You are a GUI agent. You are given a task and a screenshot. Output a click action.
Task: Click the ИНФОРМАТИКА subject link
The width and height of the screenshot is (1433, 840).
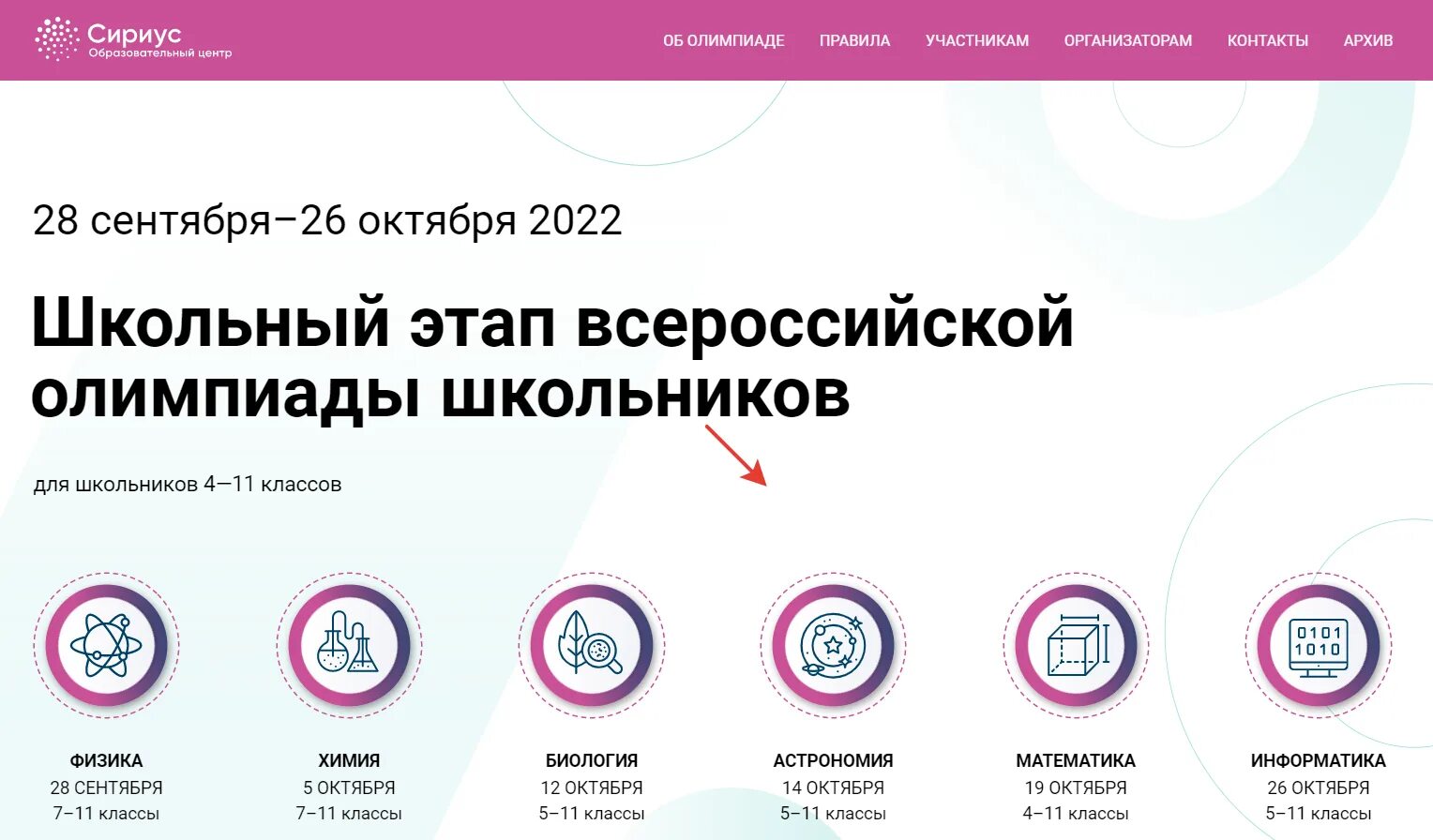[x=1319, y=760]
